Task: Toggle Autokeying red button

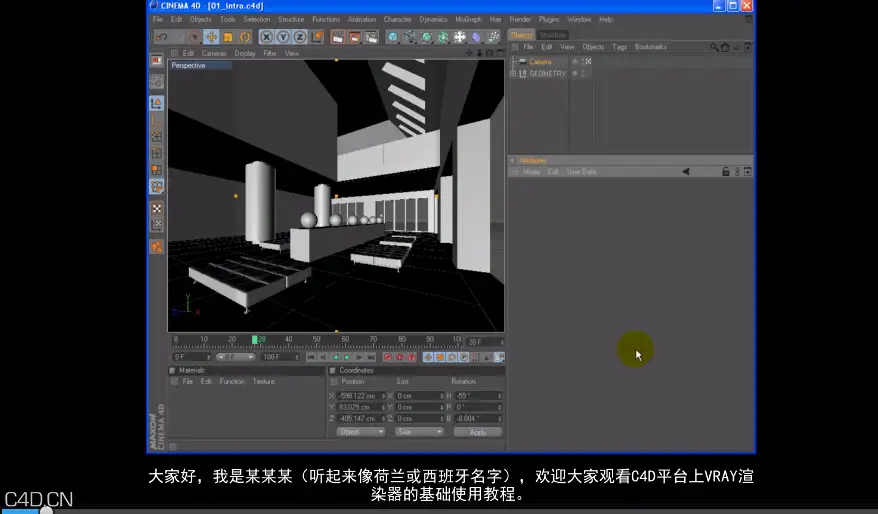Action: tap(399, 357)
